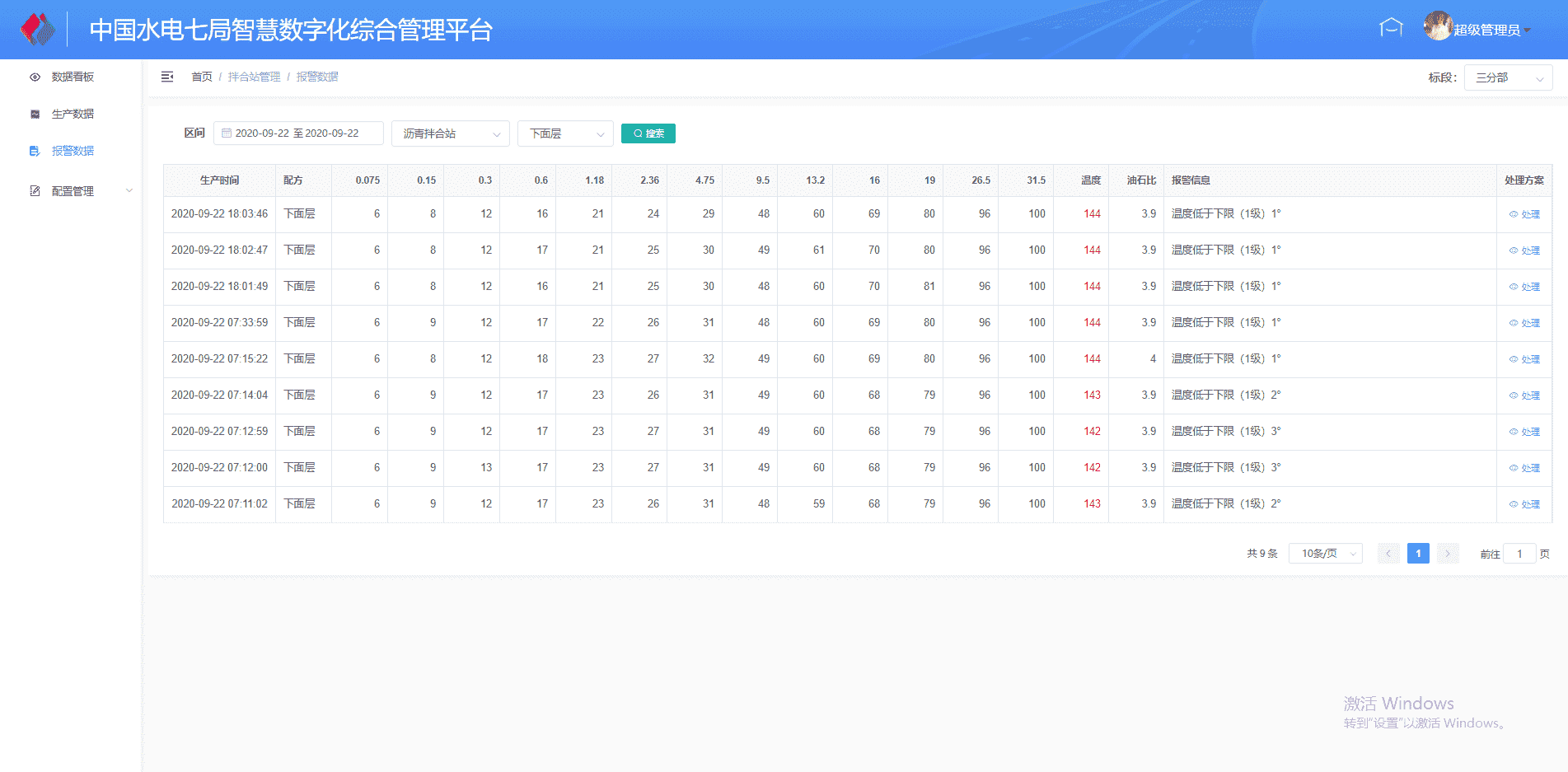Click the 首页 breadcrumb link
Image resolution: width=1568 pixels, height=772 pixels.
click(202, 77)
